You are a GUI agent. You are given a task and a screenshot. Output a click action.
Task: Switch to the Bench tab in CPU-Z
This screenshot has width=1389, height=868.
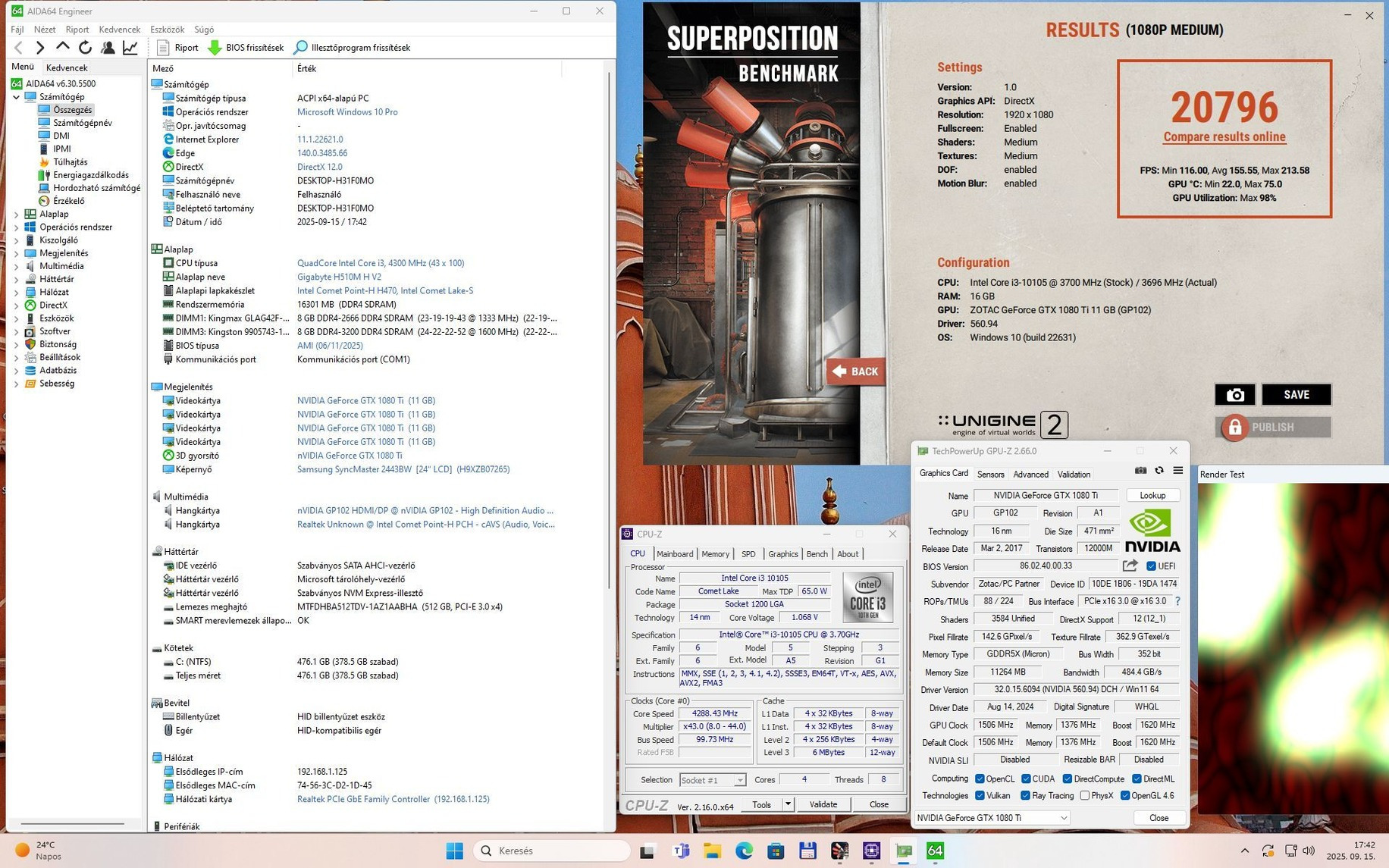point(817,554)
